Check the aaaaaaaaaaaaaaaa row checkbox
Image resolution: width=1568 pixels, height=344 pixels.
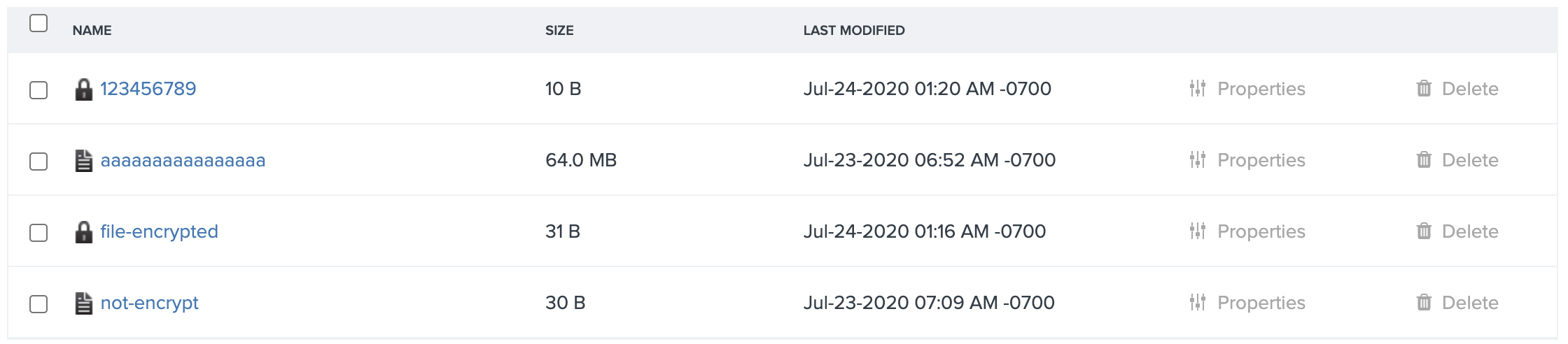pyautogui.click(x=38, y=162)
